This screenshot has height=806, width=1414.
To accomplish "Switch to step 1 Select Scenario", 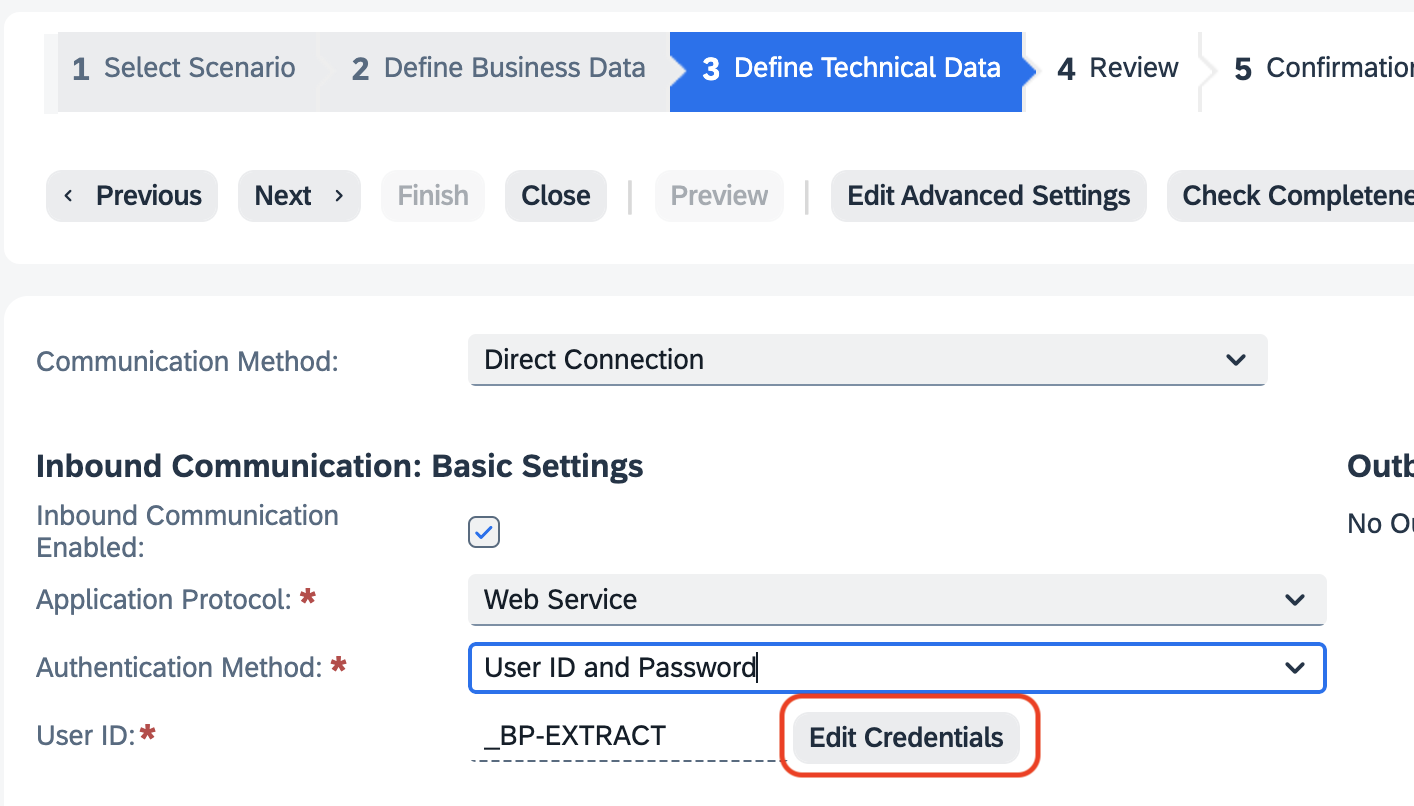I will pyautogui.click(x=184, y=68).
